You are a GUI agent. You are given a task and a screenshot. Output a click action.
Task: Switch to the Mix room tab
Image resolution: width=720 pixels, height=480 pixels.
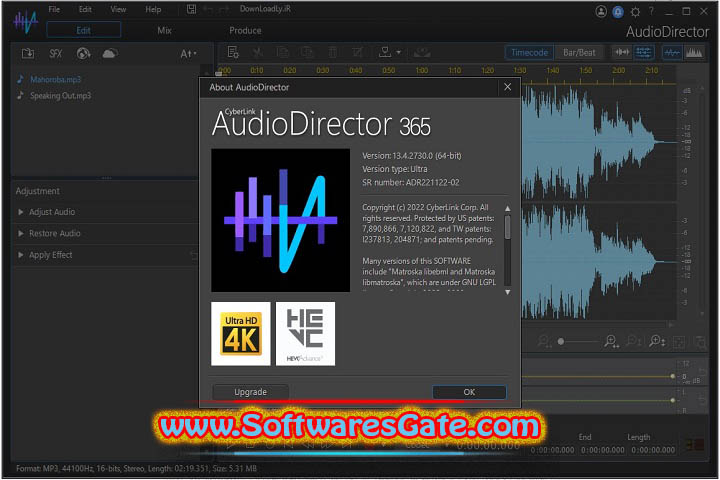(x=164, y=30)
